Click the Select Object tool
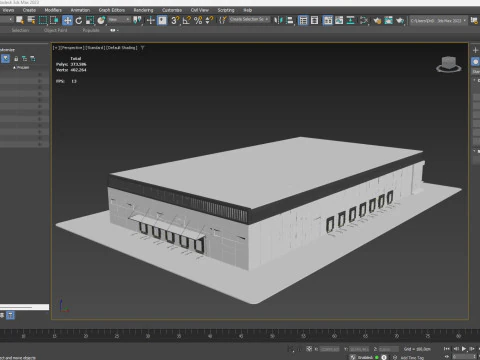This screenshot has height=360, width=480. (x=20, y=20)
